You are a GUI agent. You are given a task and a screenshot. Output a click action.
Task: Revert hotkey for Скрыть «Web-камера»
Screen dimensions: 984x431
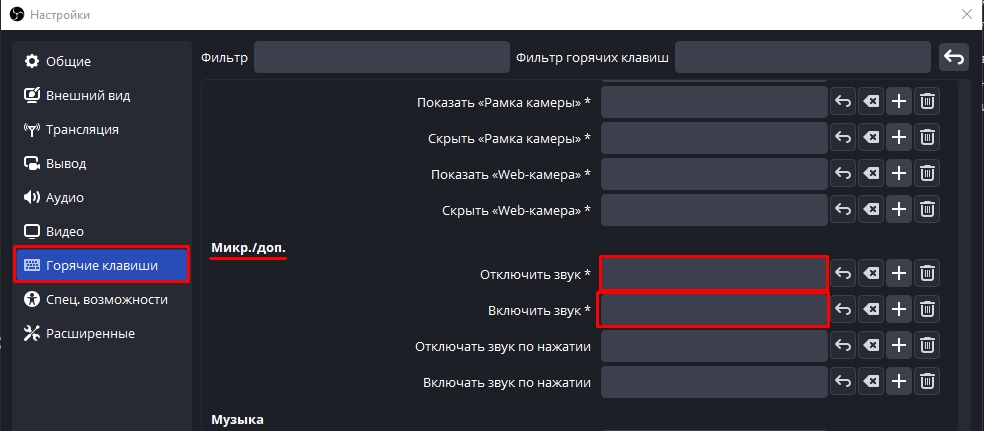pyautogui.click(x=843, y=209)
